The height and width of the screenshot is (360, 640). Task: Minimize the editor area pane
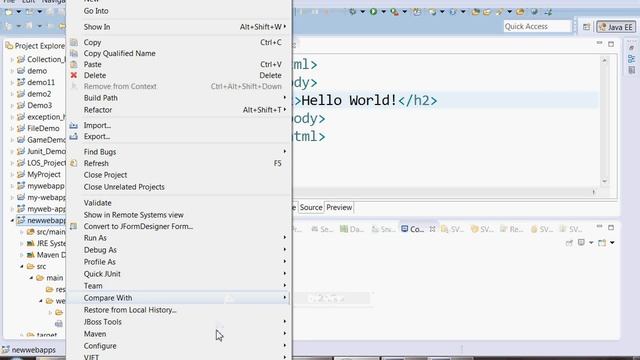coord(599,43)
